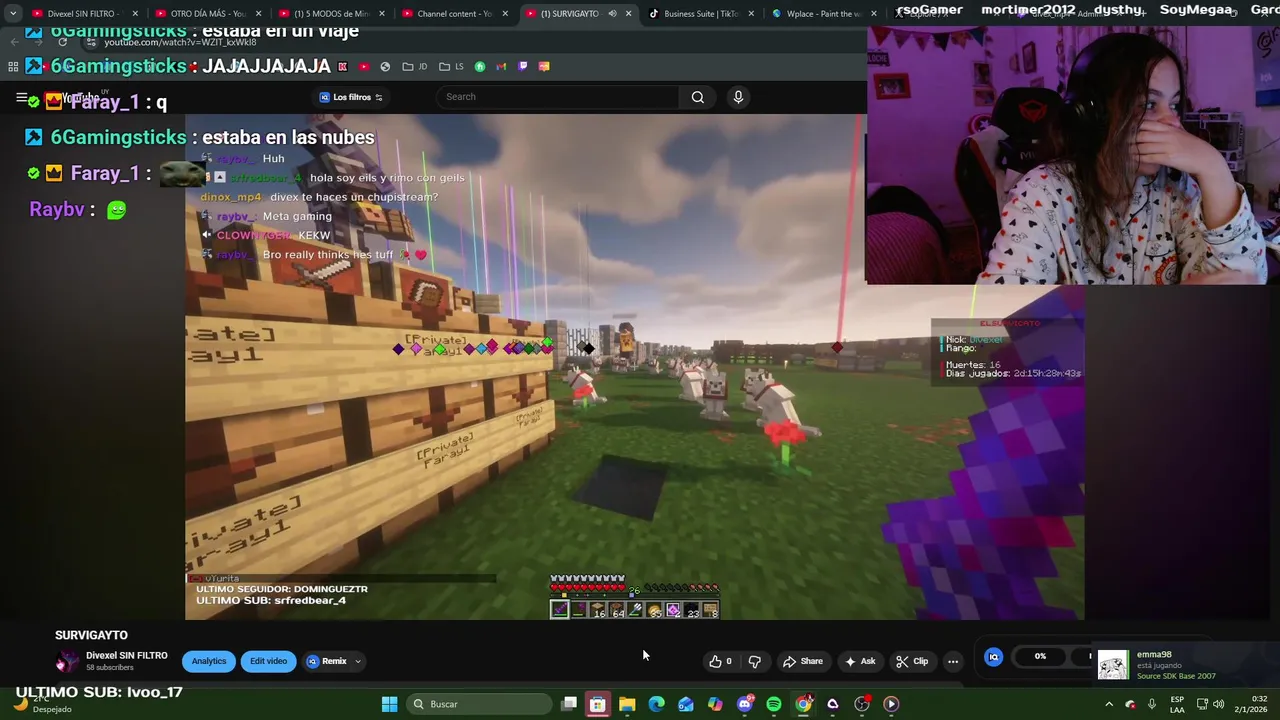Go back with browser back arrow
1280x720 pixels.
(14, 42)
